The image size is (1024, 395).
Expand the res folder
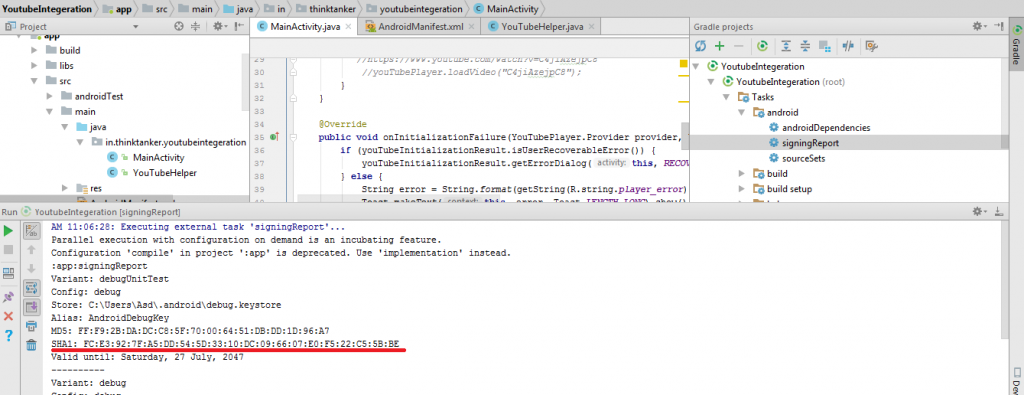coord(65,188)
